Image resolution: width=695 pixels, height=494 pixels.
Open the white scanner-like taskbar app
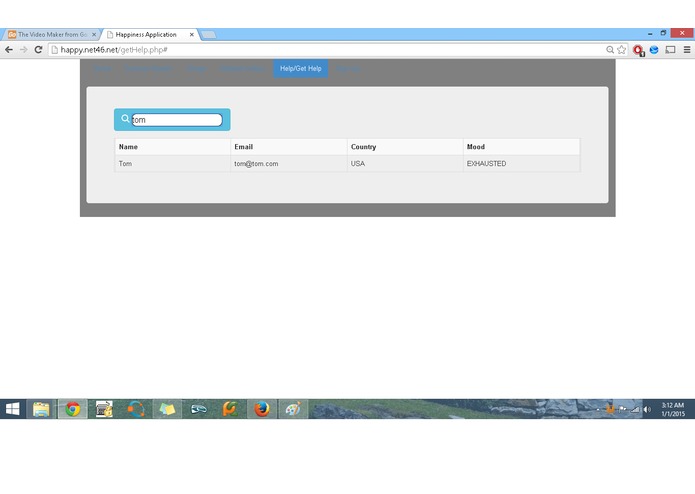tap(199, 409)
